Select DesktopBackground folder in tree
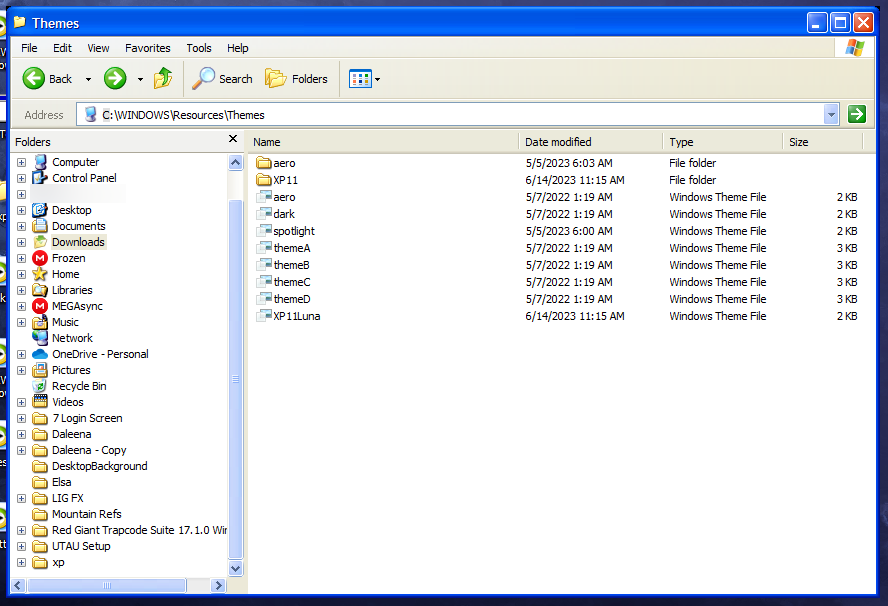 [x=100, y=466]
